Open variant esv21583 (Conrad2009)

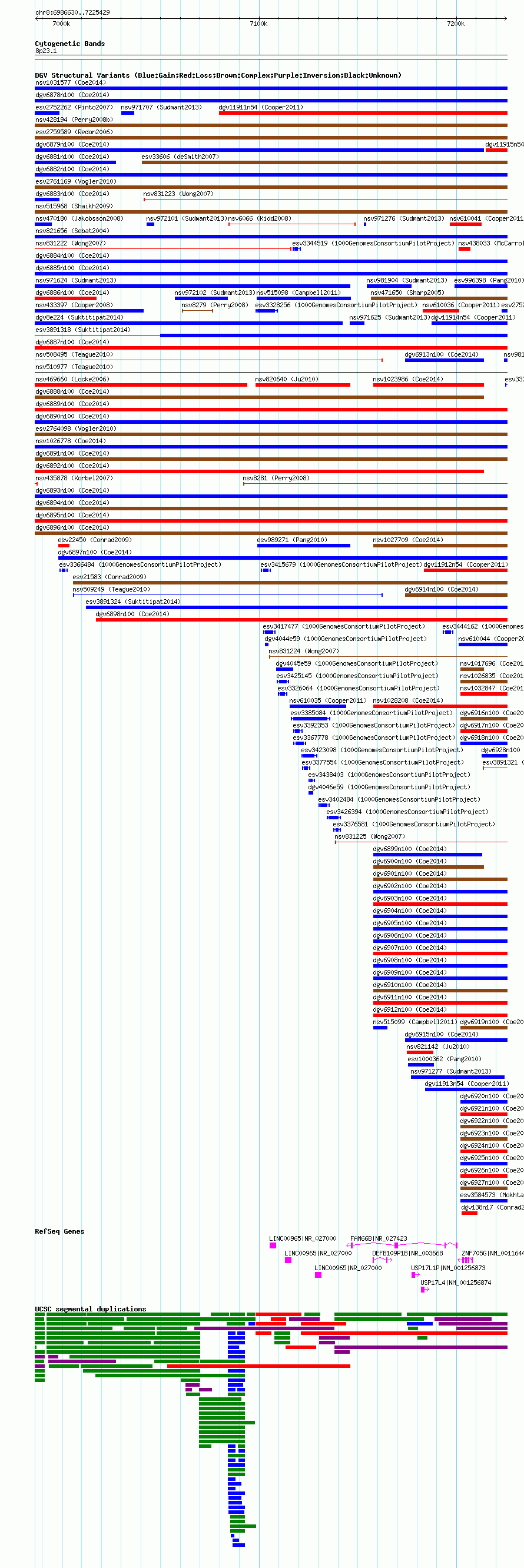tap(110, 577)
